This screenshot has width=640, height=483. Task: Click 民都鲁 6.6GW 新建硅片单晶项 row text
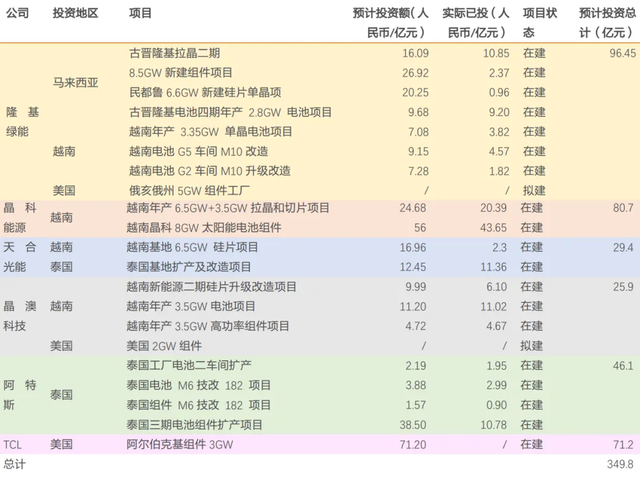tap(205, 92)
